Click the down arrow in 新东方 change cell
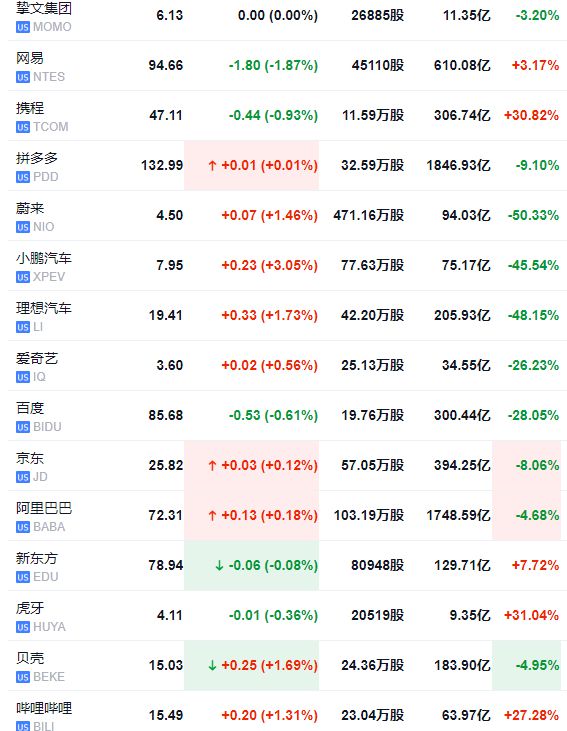The image size is (567, 731). click(x=219, y=565)
